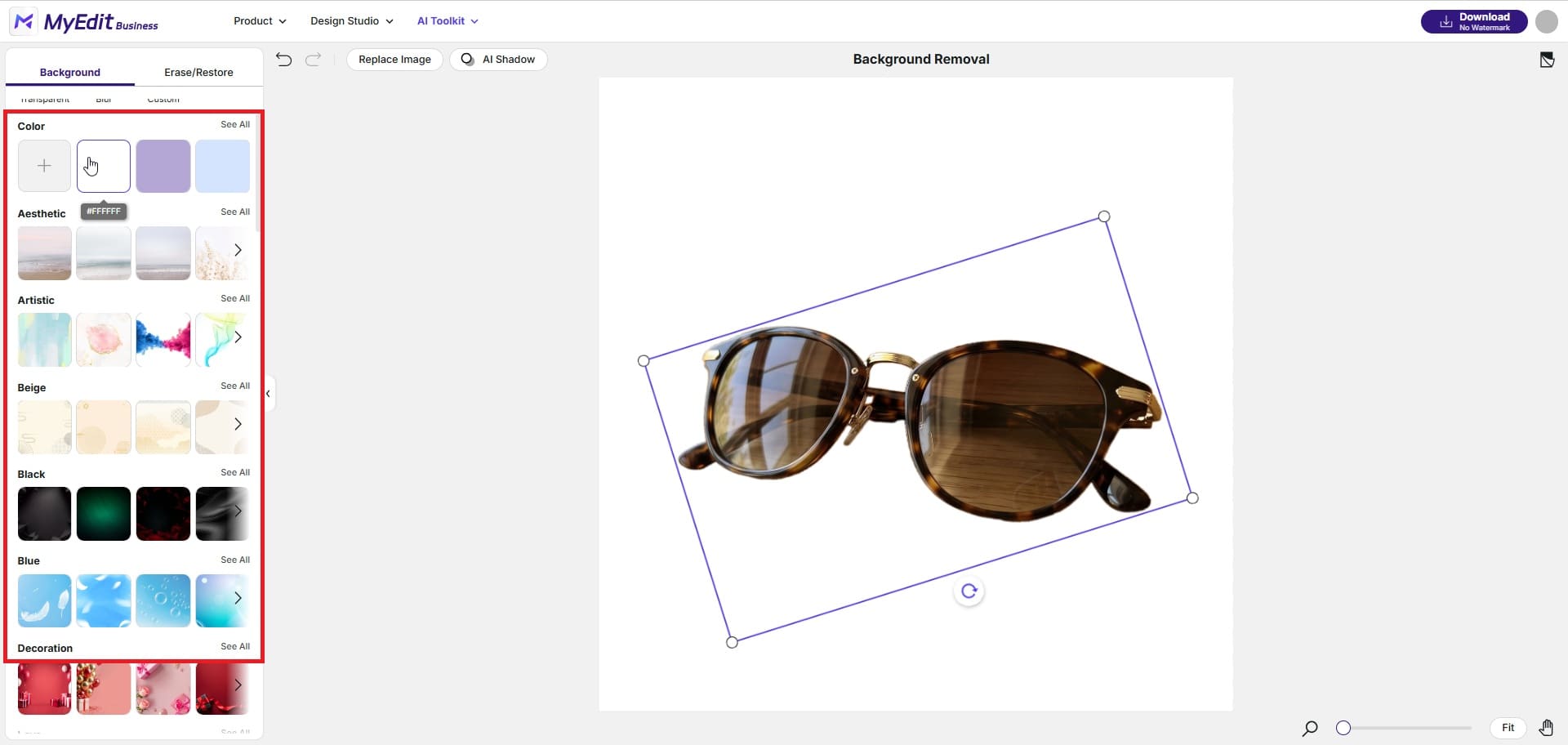Screen dimensions: 1568x745
Task: Click the rotate handle below the selection
Action: click(x=969, y=591)
